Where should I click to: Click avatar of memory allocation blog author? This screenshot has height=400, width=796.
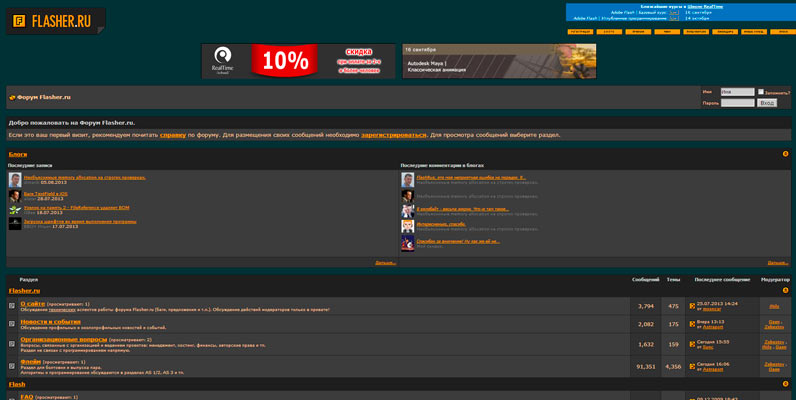point(15,180)
